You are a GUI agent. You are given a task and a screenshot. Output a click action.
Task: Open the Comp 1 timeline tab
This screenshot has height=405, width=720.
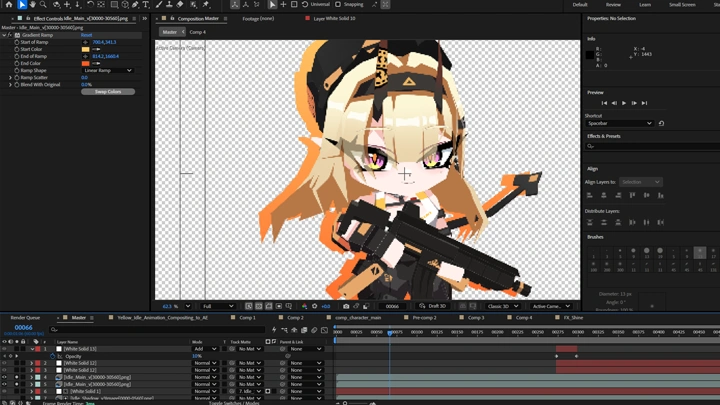[x=248, y=318]
